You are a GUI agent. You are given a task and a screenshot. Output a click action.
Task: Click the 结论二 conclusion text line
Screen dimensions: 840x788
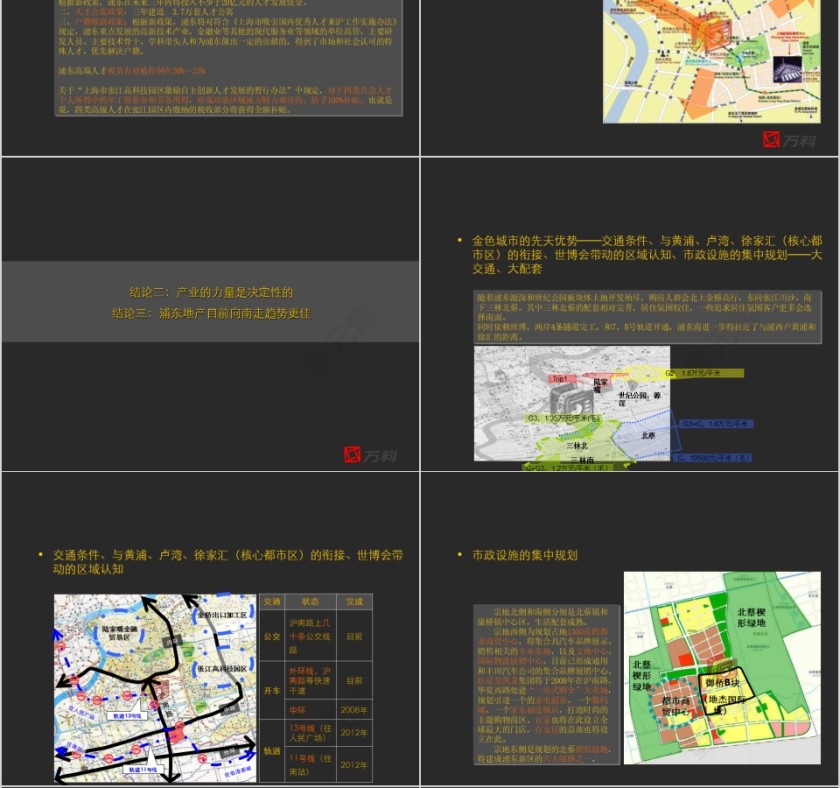211,292
